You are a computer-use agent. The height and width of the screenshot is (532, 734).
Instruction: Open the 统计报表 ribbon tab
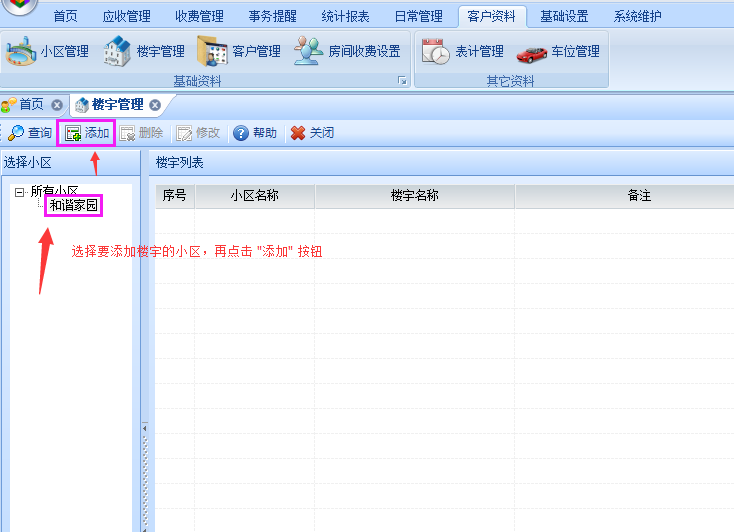345,16
